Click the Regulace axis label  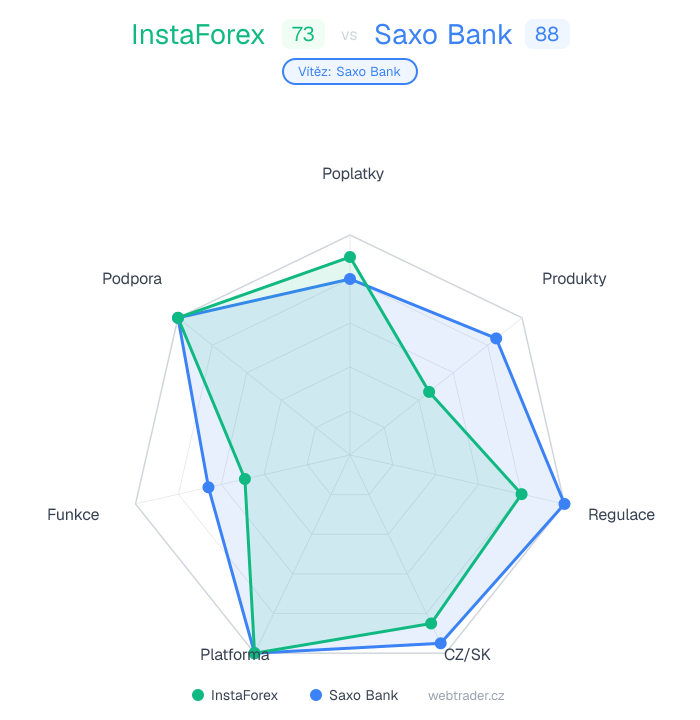[621, 515]
